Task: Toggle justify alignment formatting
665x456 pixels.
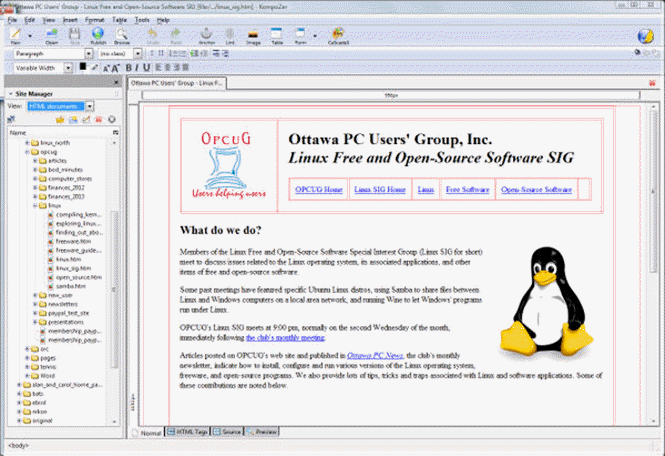Action: click(186, 67)
